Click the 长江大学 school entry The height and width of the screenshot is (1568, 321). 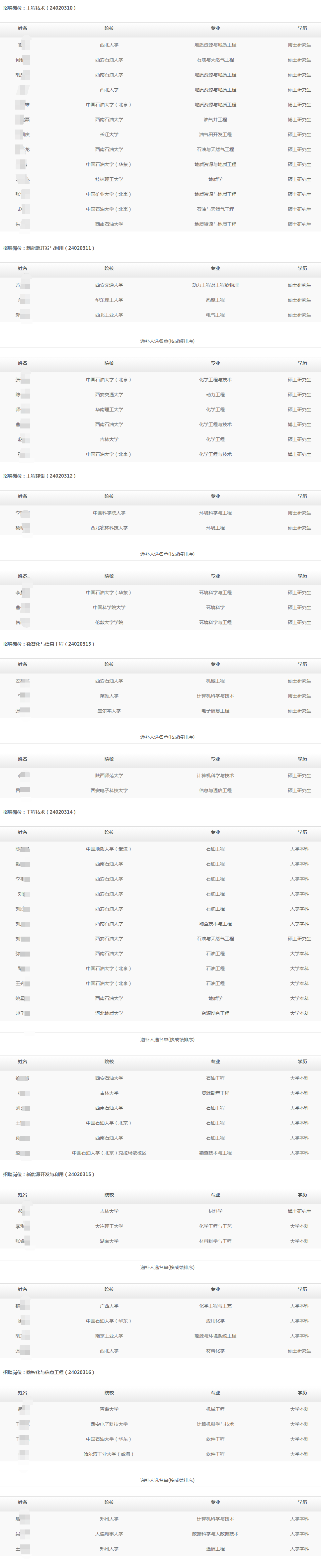click(x=109, y=135)
